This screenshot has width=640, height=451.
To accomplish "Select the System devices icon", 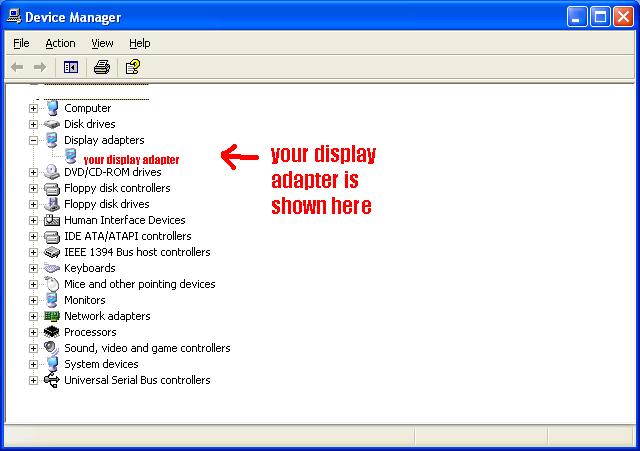I will (x=52, y=364).
